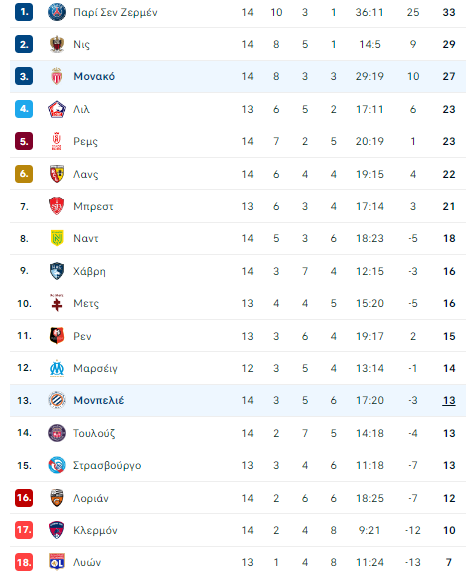Click the underlined 13 points for Μονπελιέ

point(449,400)
